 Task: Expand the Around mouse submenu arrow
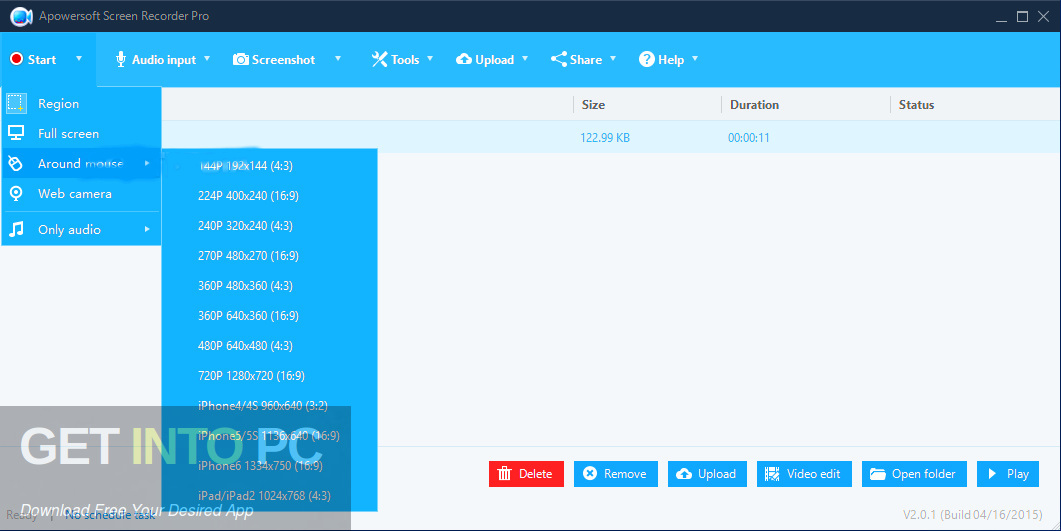point(147,163)
